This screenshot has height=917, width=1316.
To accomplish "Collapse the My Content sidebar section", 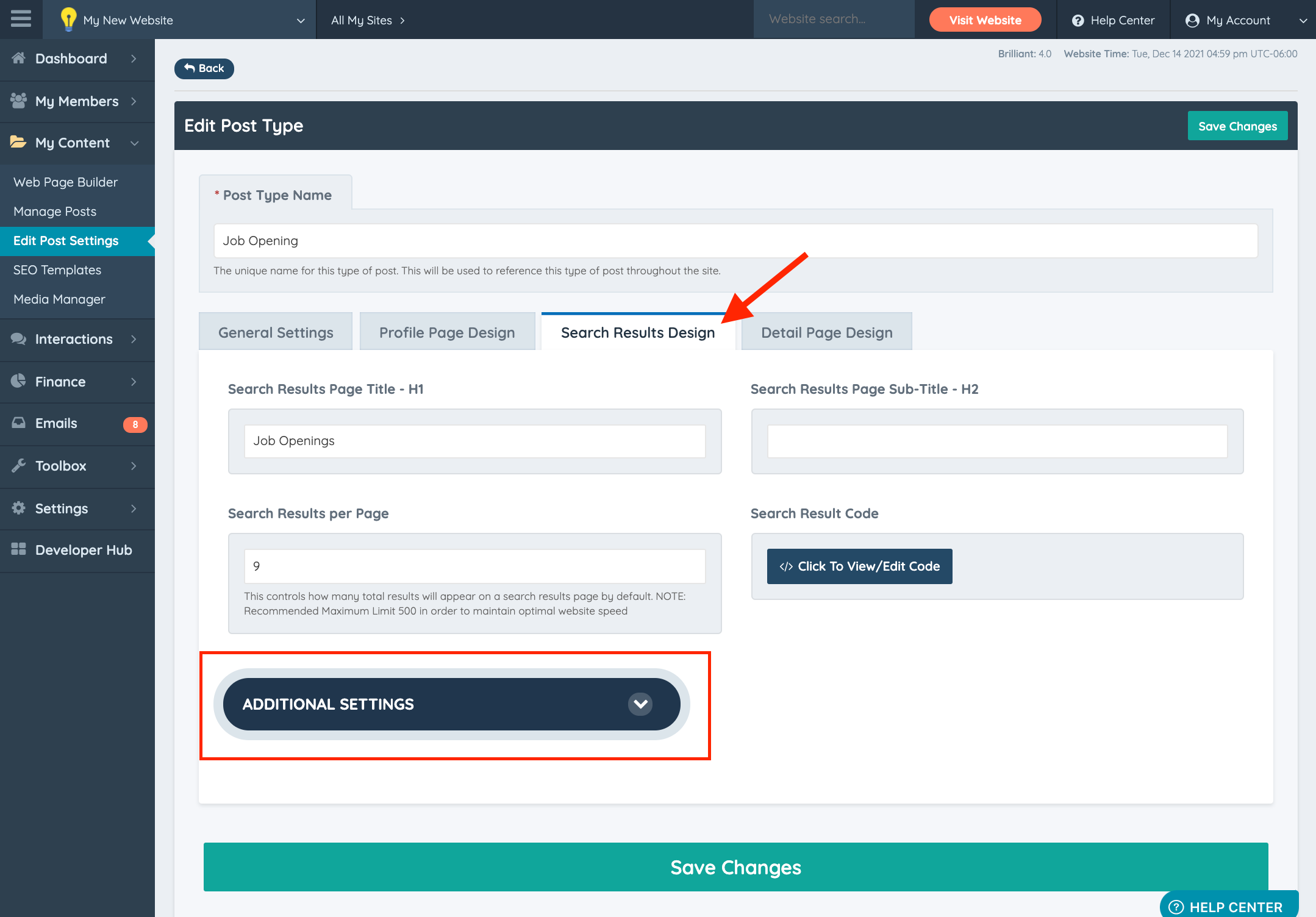I will (134, 143).
